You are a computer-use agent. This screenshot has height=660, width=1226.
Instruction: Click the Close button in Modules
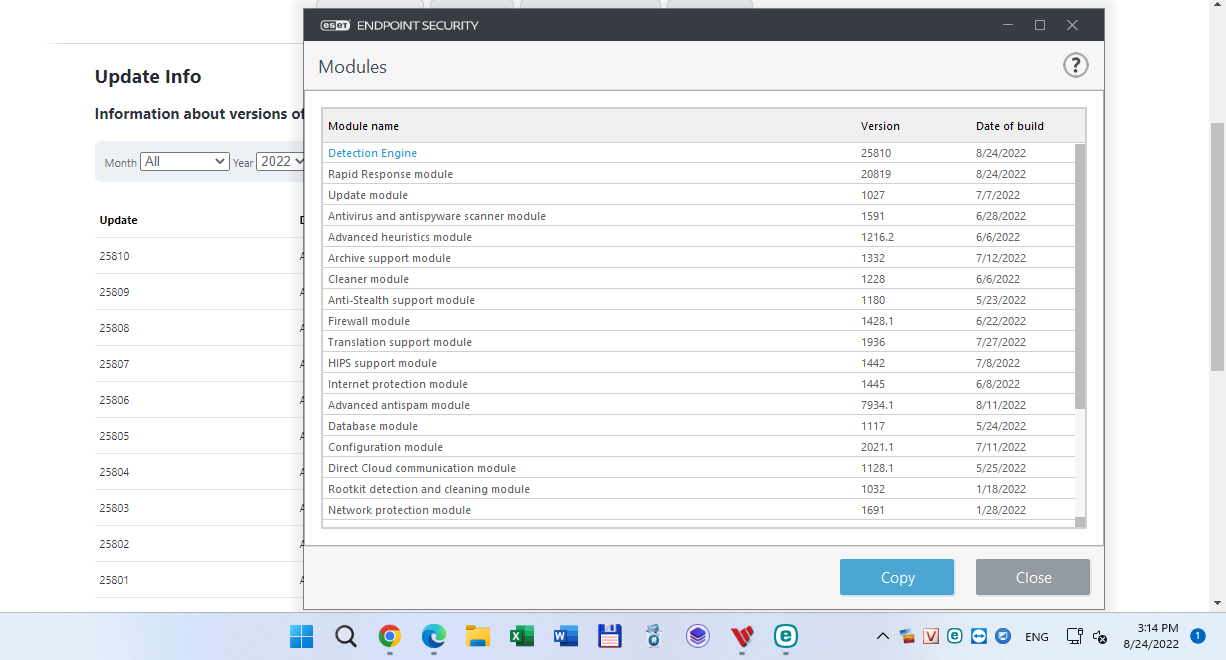click(1033, 577)
